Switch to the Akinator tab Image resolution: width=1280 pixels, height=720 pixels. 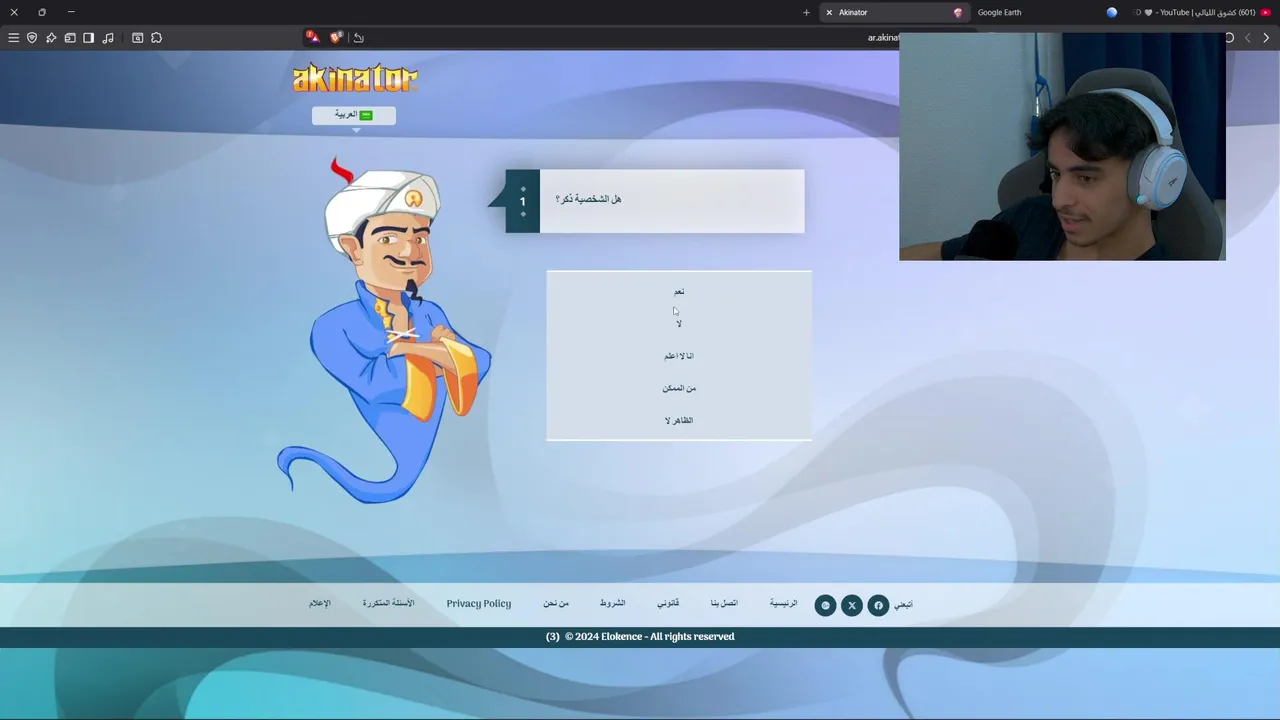(x=894, y=12)
